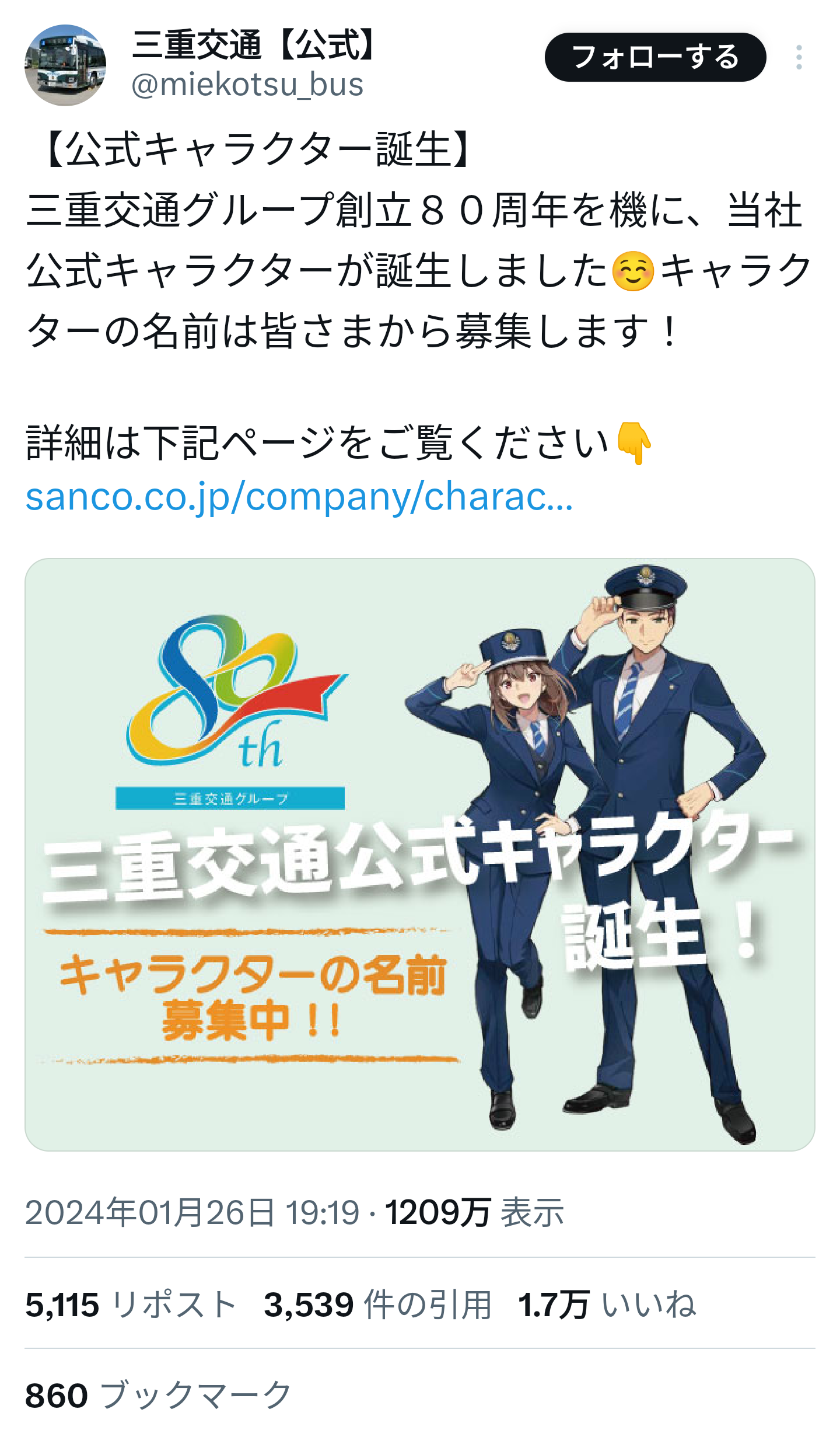Image resolution: width=840 pixels, height=1430 pixels.
Task: View the 3,539 件の引用 quotes
Action: 377,1305
